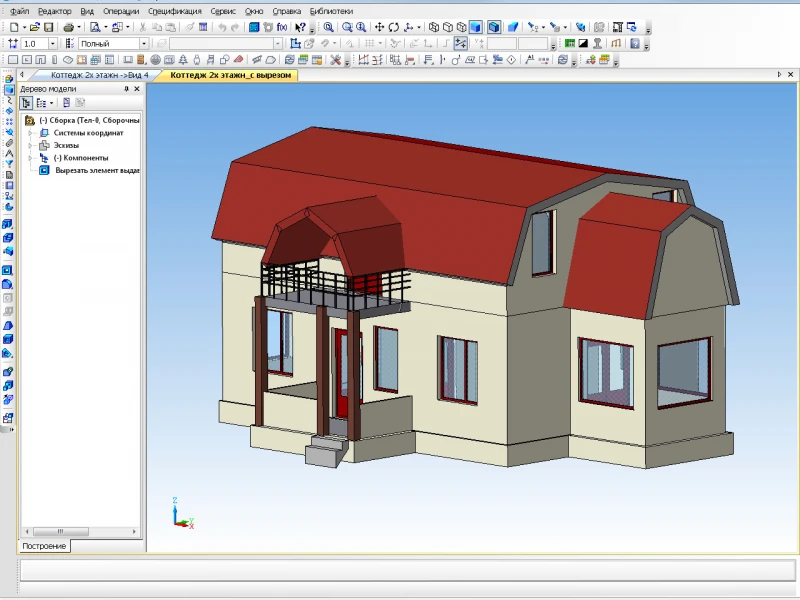Activate the Rotate view tool
Image resolution: width=800 pixels, height=600 pixels.
(x=393, y=27)
